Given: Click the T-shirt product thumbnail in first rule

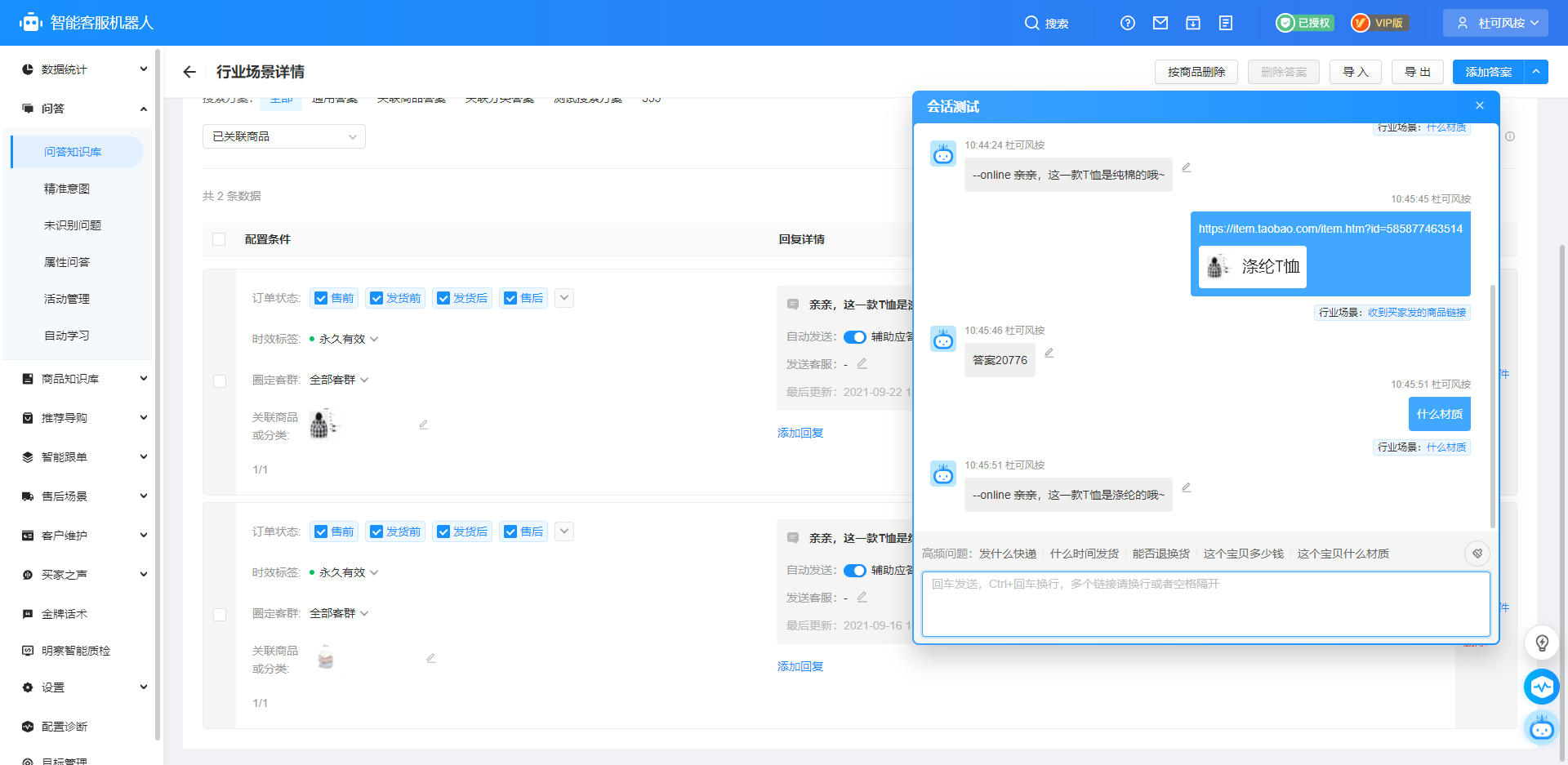Looking at the screenshot, I should pos(323,425).
